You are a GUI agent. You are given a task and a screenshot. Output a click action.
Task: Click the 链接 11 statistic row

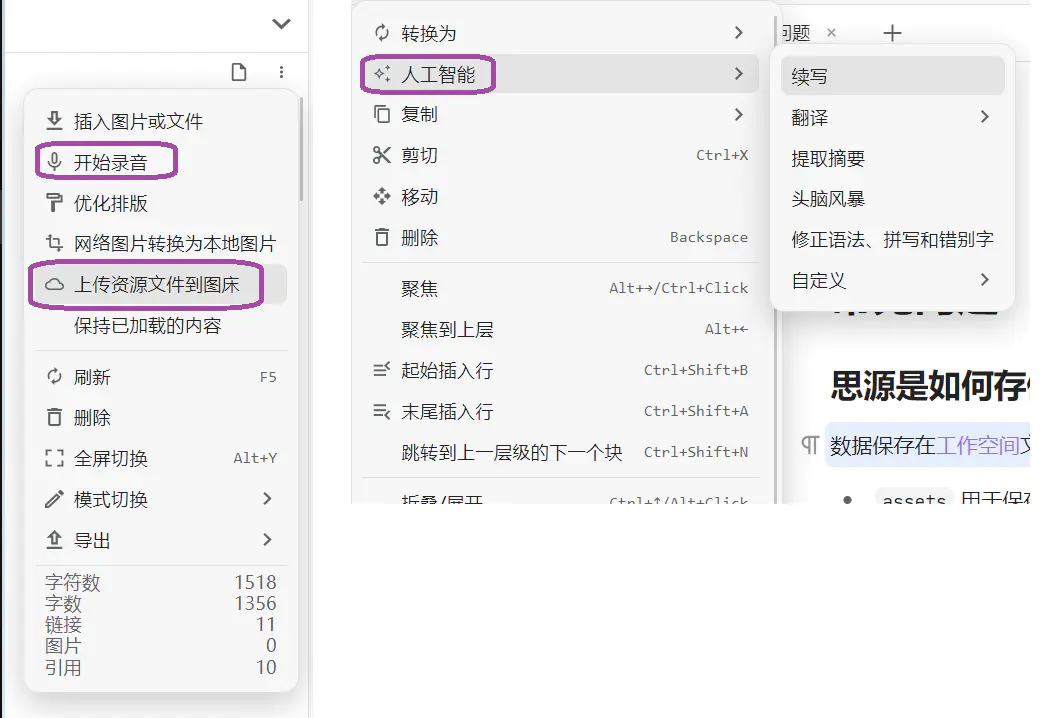(x=161, y=625)
